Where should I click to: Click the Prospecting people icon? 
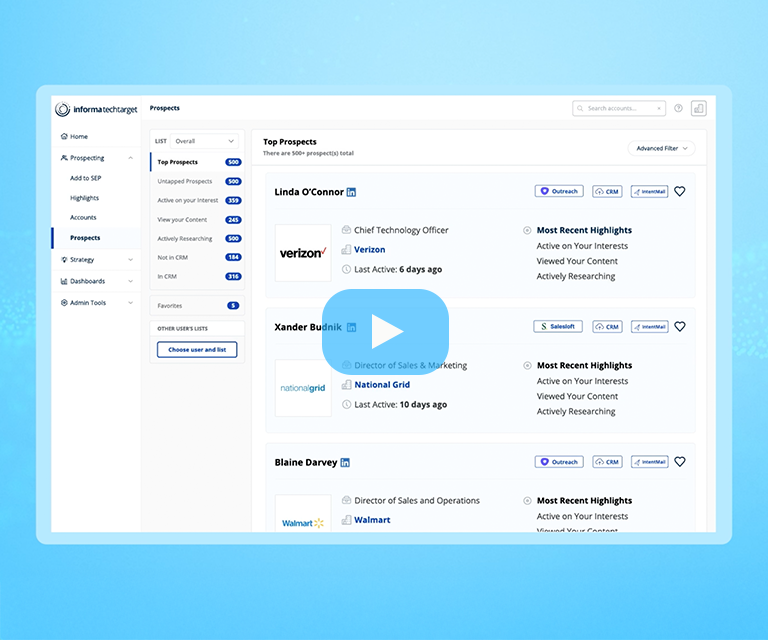point(64,158)
